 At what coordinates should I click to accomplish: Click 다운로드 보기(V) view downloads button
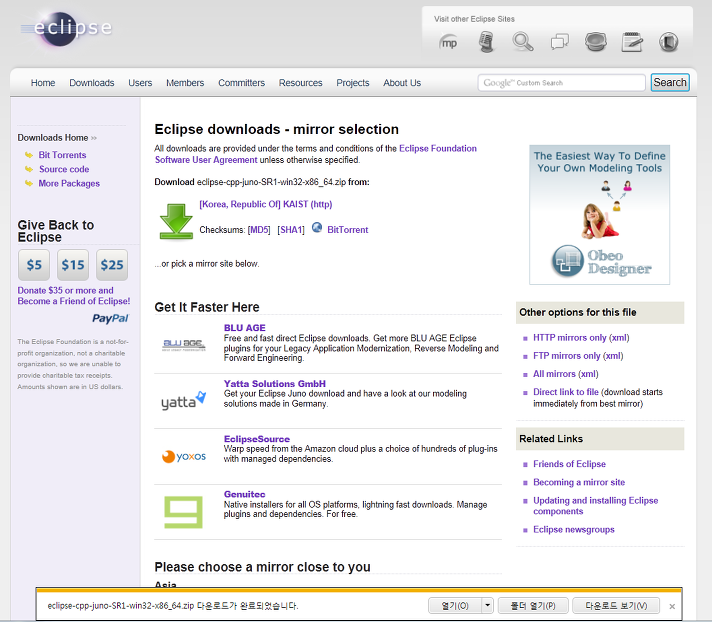[616, 606]
